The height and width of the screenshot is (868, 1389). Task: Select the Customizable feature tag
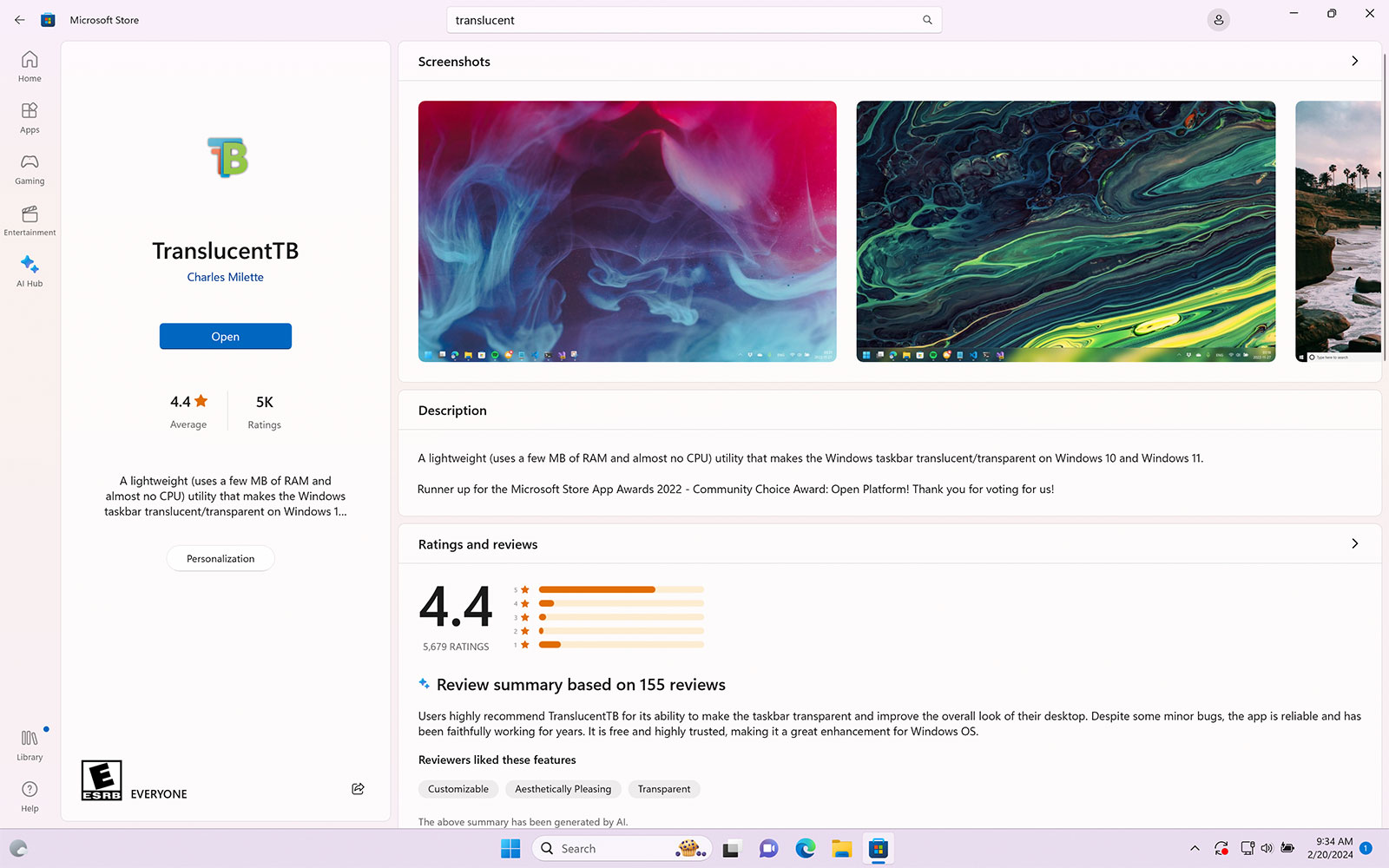click(x=458, y=788)
